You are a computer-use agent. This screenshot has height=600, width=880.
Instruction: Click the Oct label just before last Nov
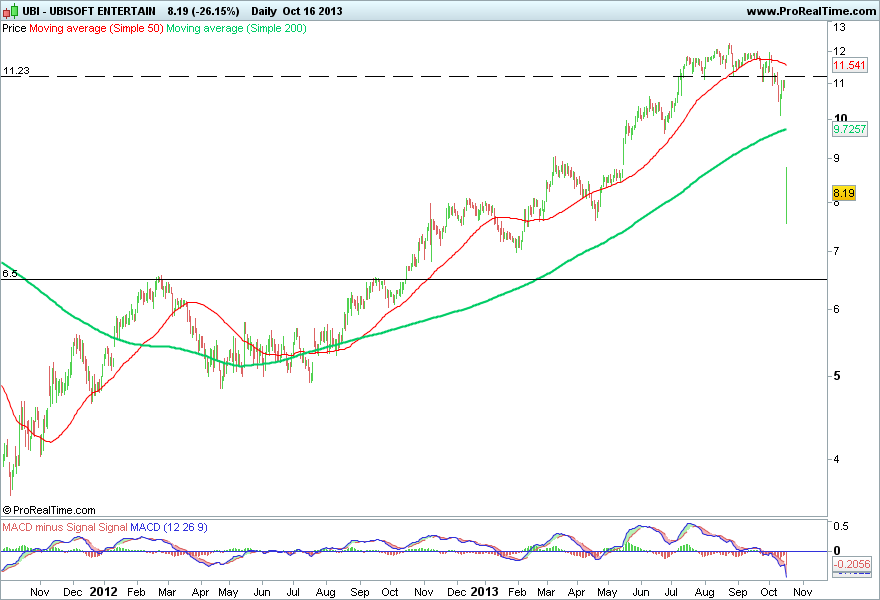click(769, 592)
